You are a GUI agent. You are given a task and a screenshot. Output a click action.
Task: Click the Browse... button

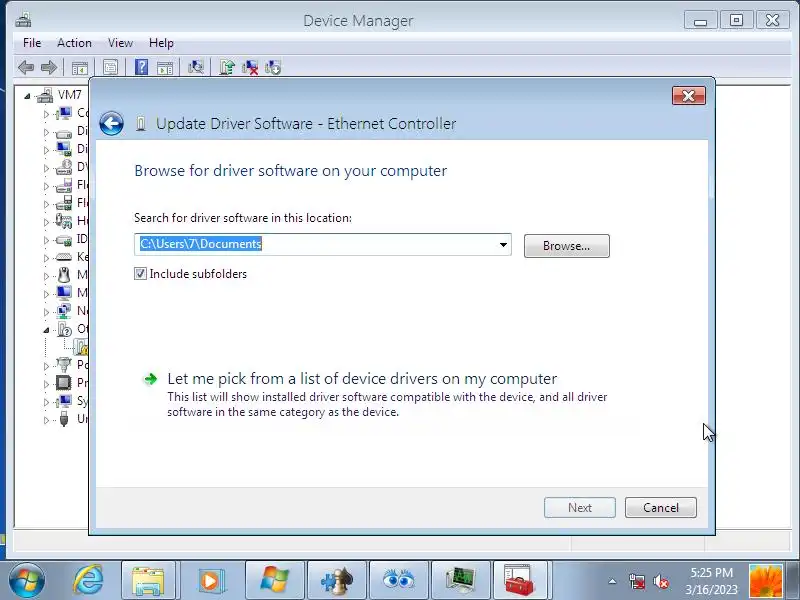[566, 246]
